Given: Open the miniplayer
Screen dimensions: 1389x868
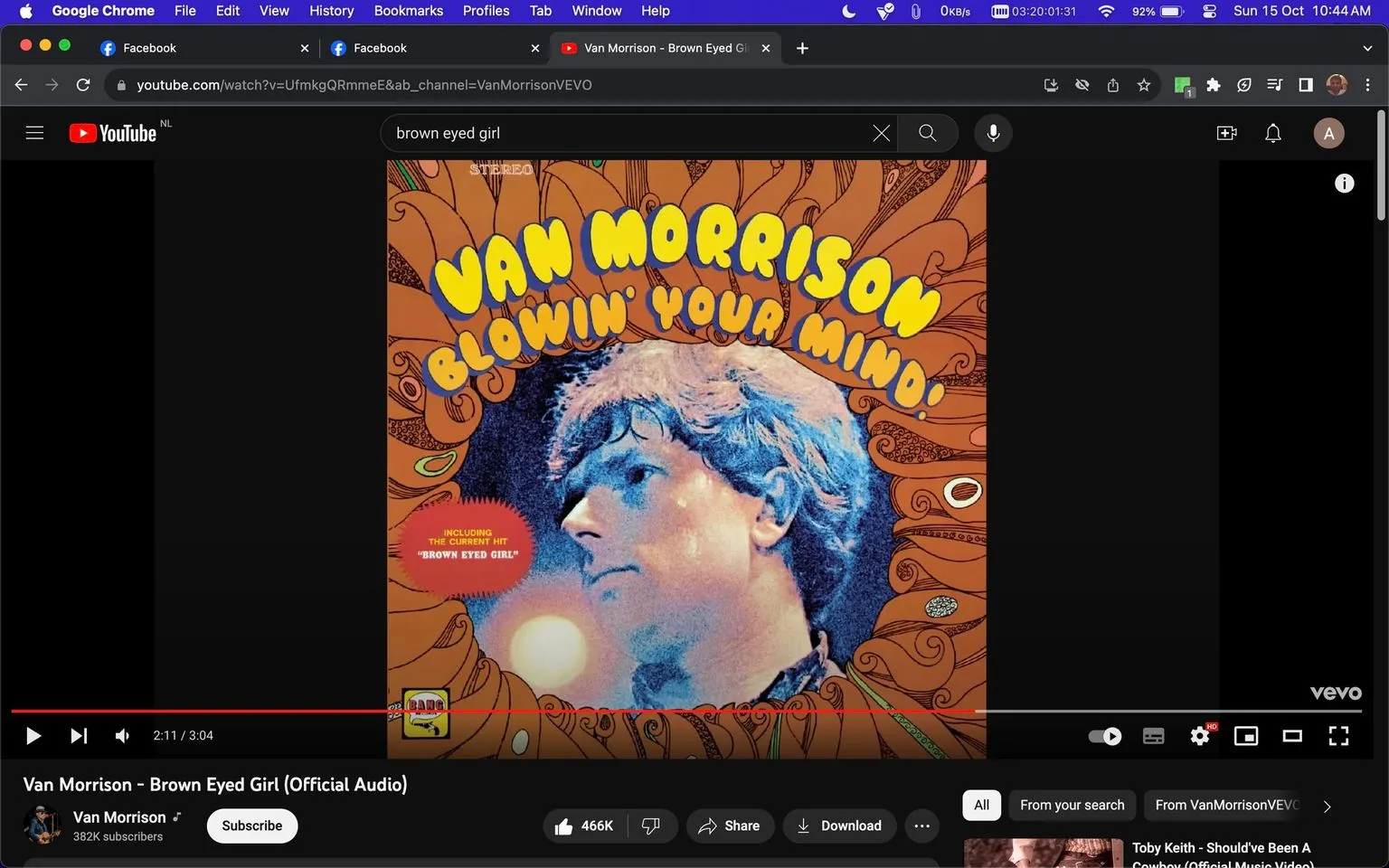Looking at the screenshot, I should (x=1245, y=735).
